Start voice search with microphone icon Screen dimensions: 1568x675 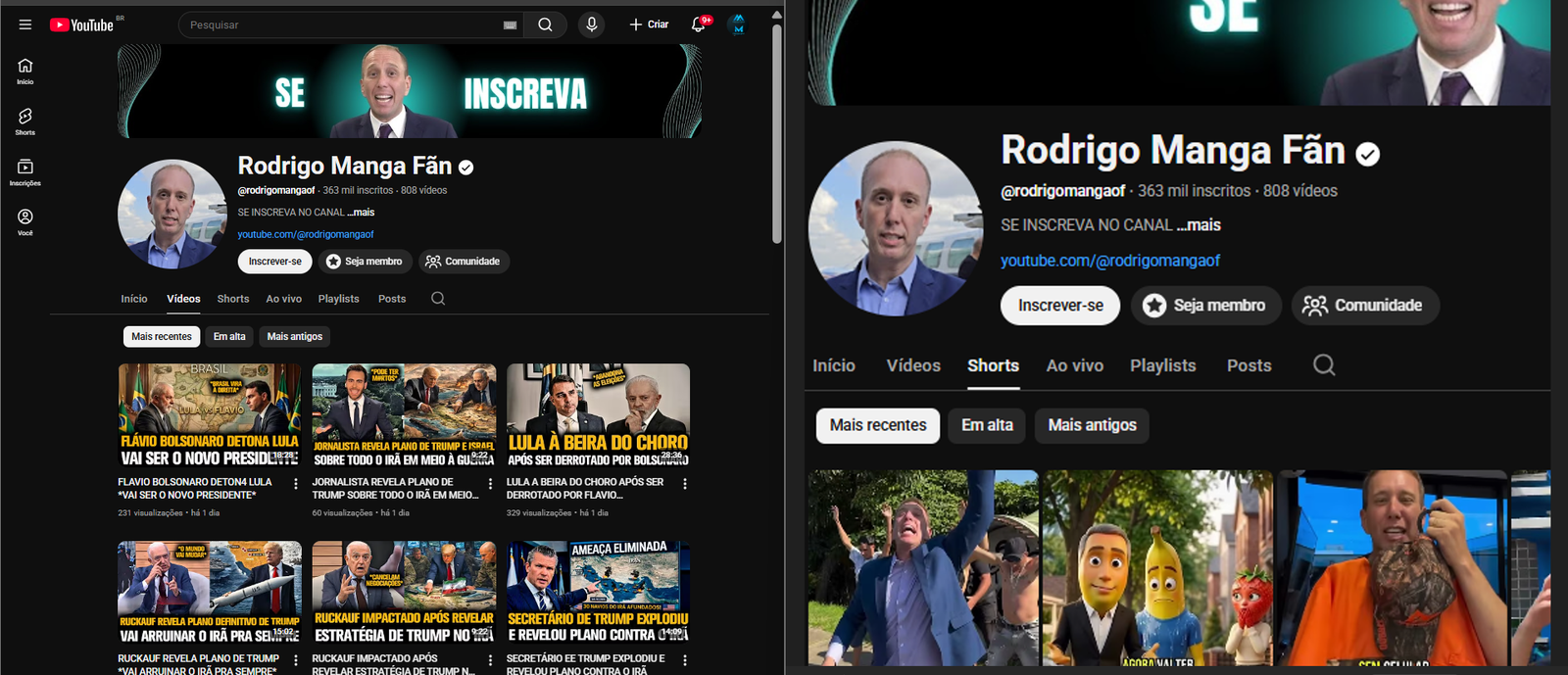tap(591, 24)
